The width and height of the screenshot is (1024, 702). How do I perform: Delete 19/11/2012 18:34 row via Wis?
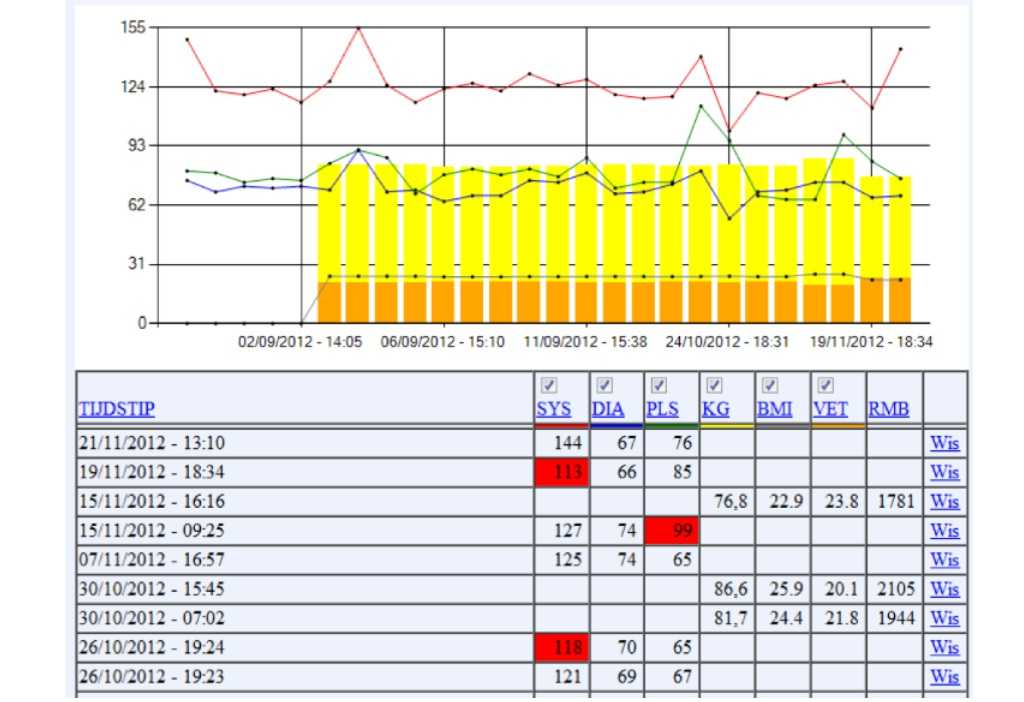click(x=944, y=472)
